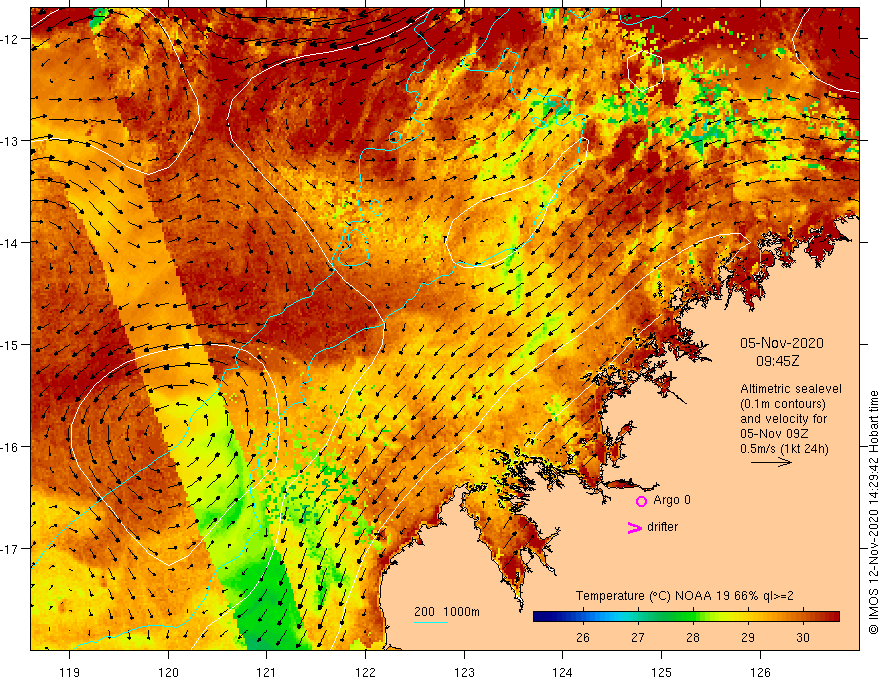Click the "200 1000m" depth label

tap(447, 612)
